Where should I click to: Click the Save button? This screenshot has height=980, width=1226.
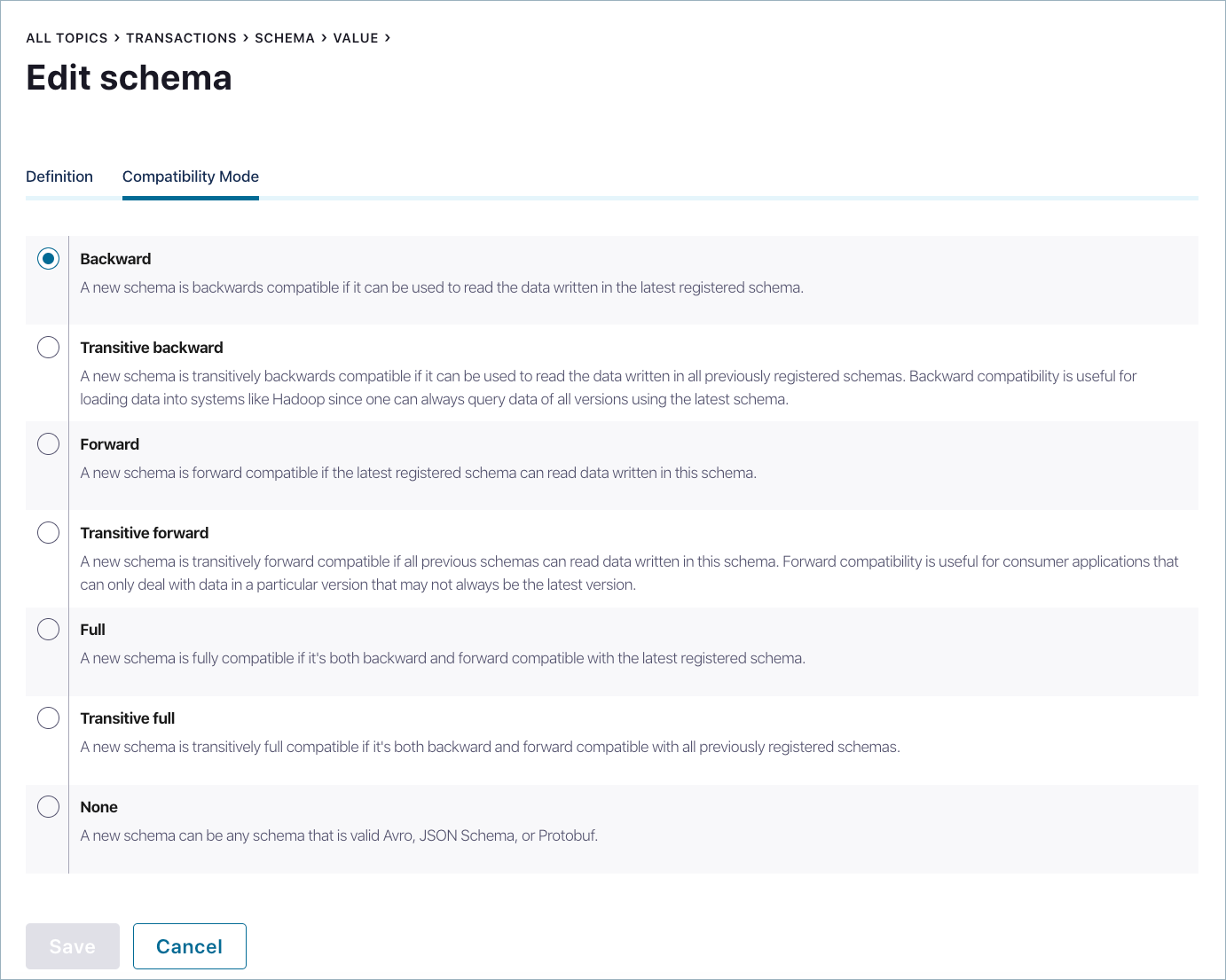(x=73, y=946)
